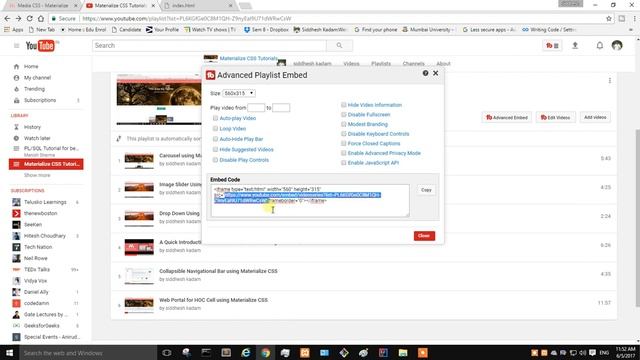Click inside the Embed Code textarea

310,200
